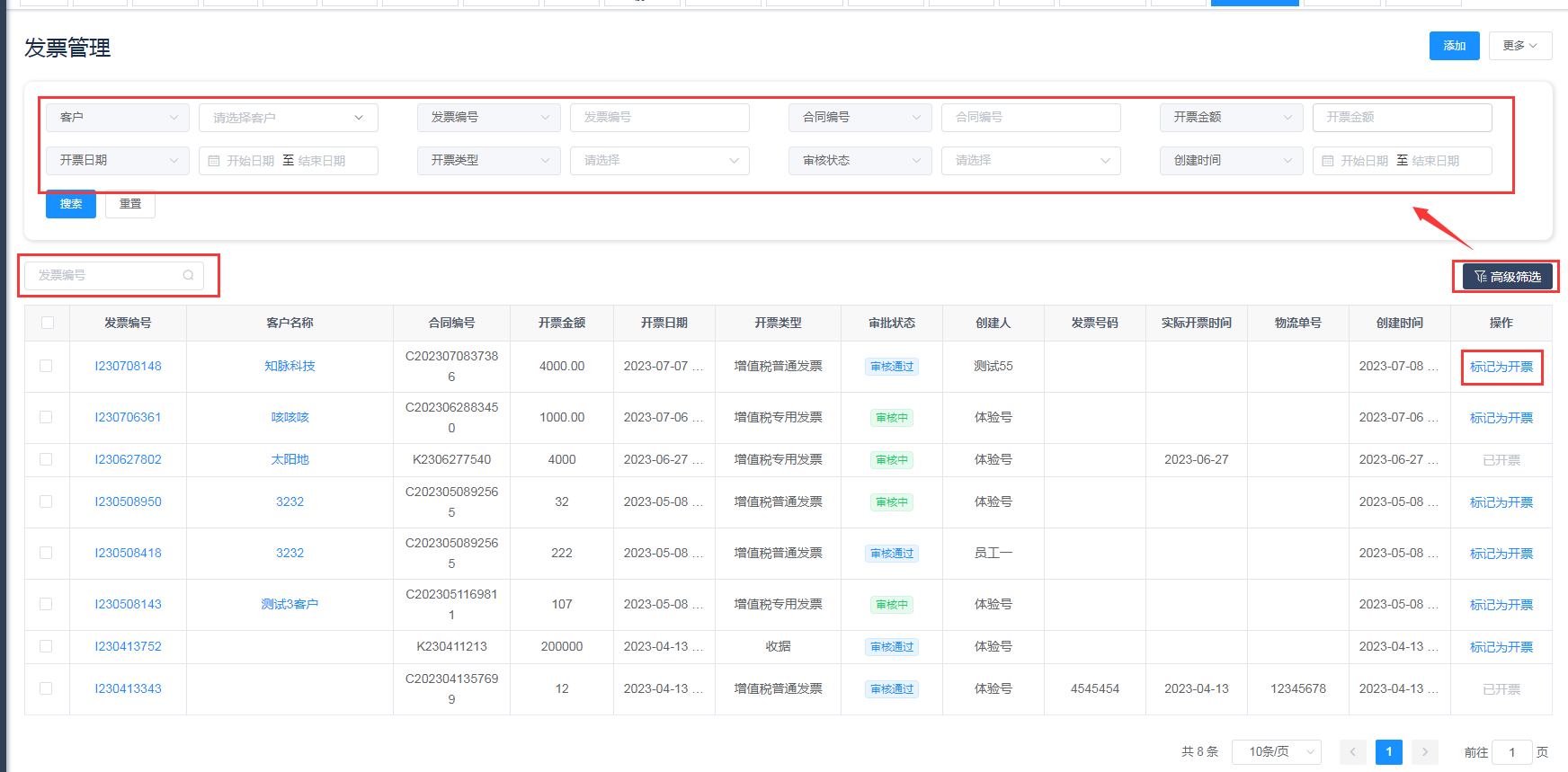Click the 审核通过 status tag for I230708148

coord(892,367)
